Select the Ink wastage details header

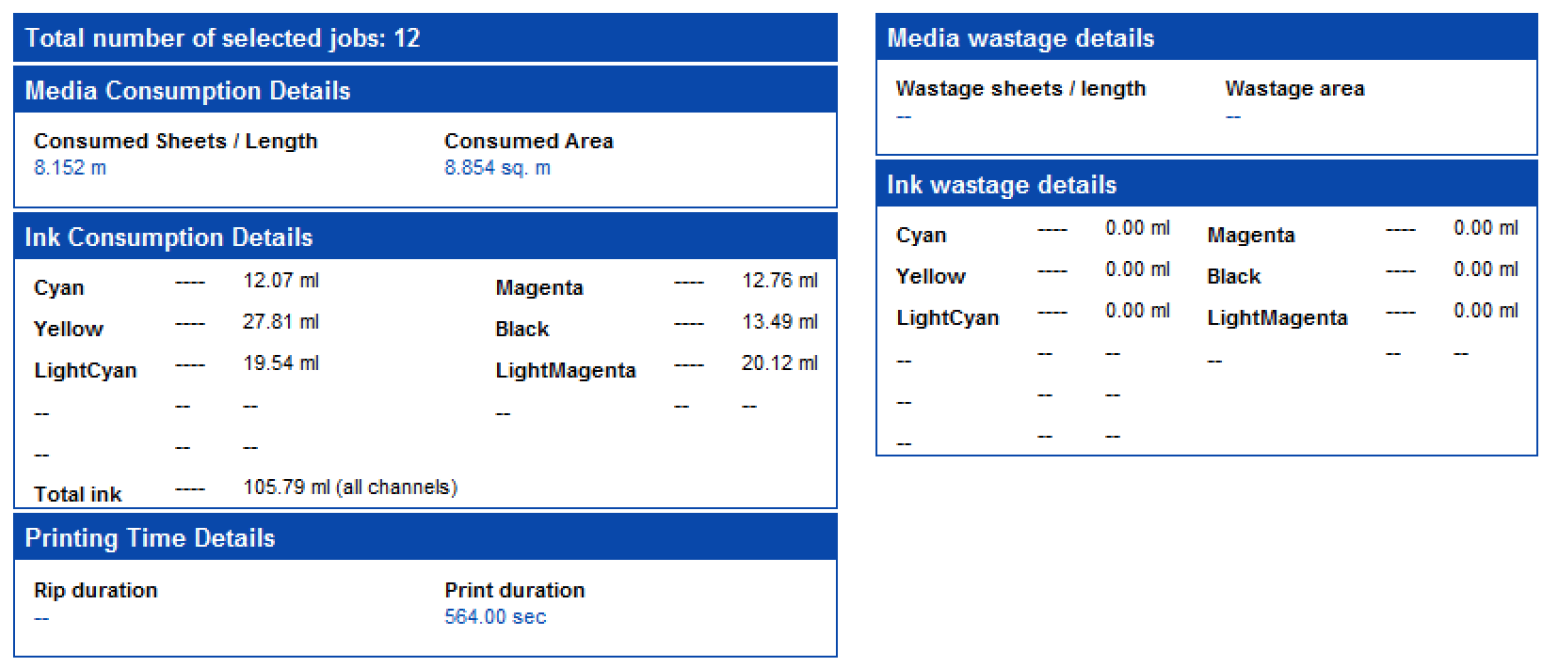[x=1207, y=185]
